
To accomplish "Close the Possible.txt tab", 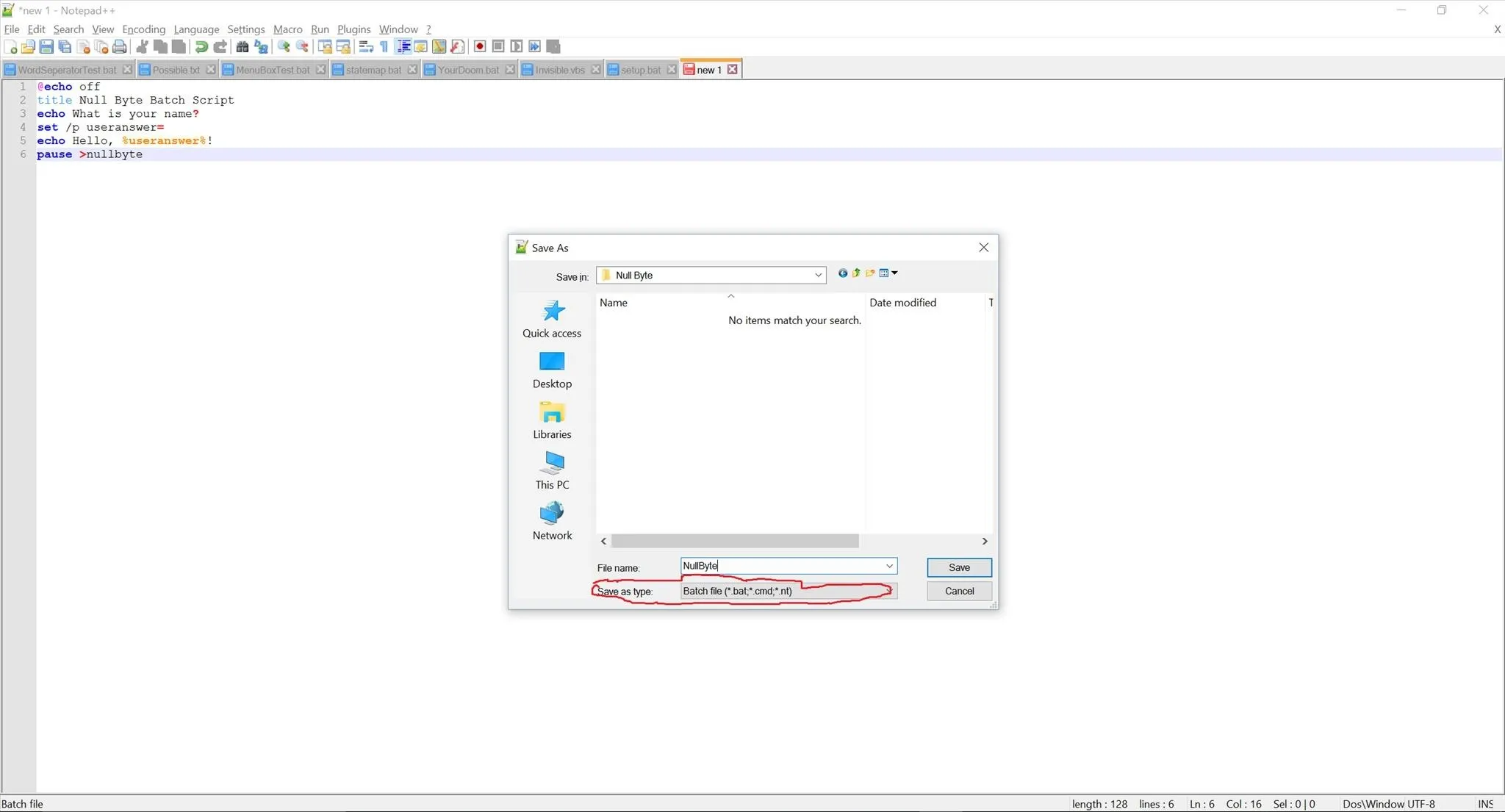I will pos(211,70).
